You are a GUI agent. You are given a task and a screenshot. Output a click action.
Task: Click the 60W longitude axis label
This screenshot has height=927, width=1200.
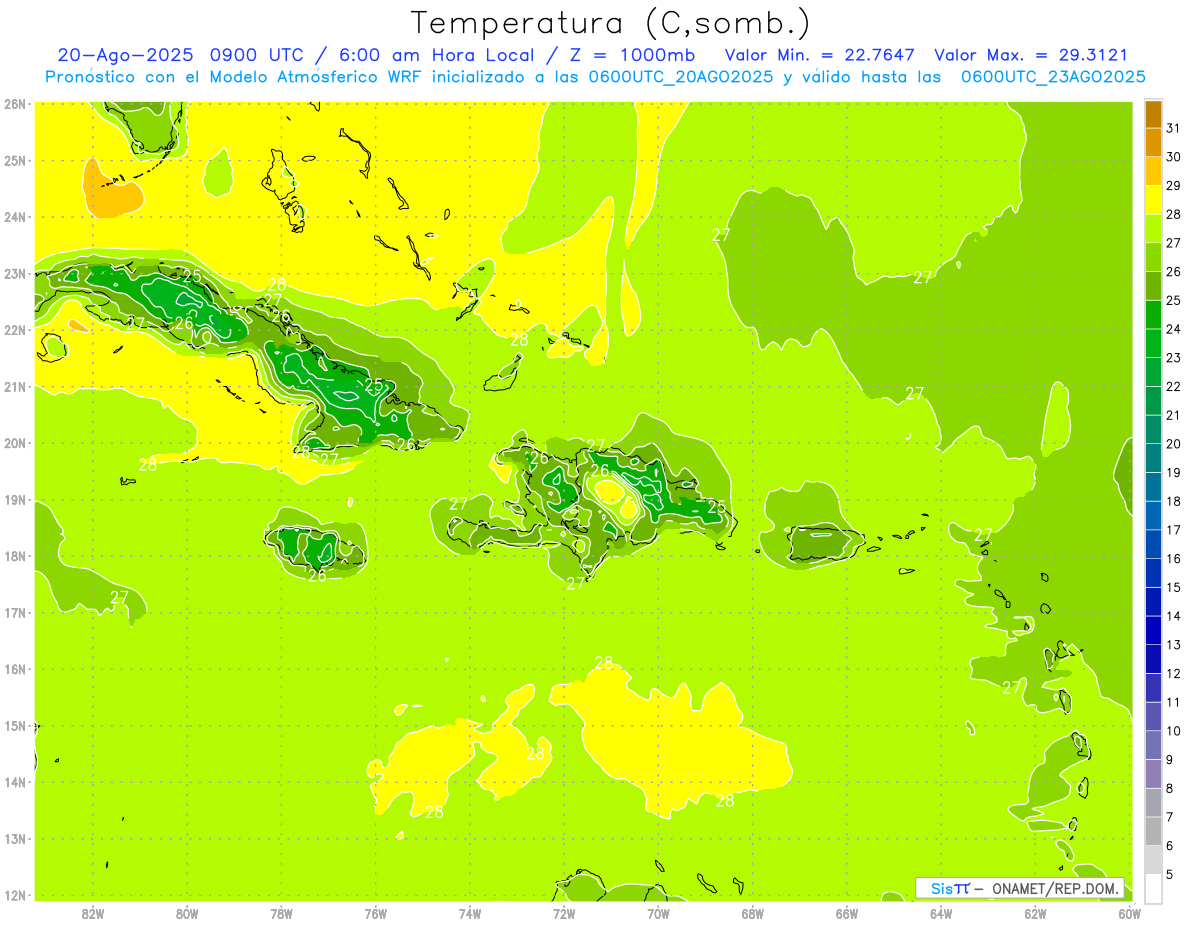[x=1130, y=913]
